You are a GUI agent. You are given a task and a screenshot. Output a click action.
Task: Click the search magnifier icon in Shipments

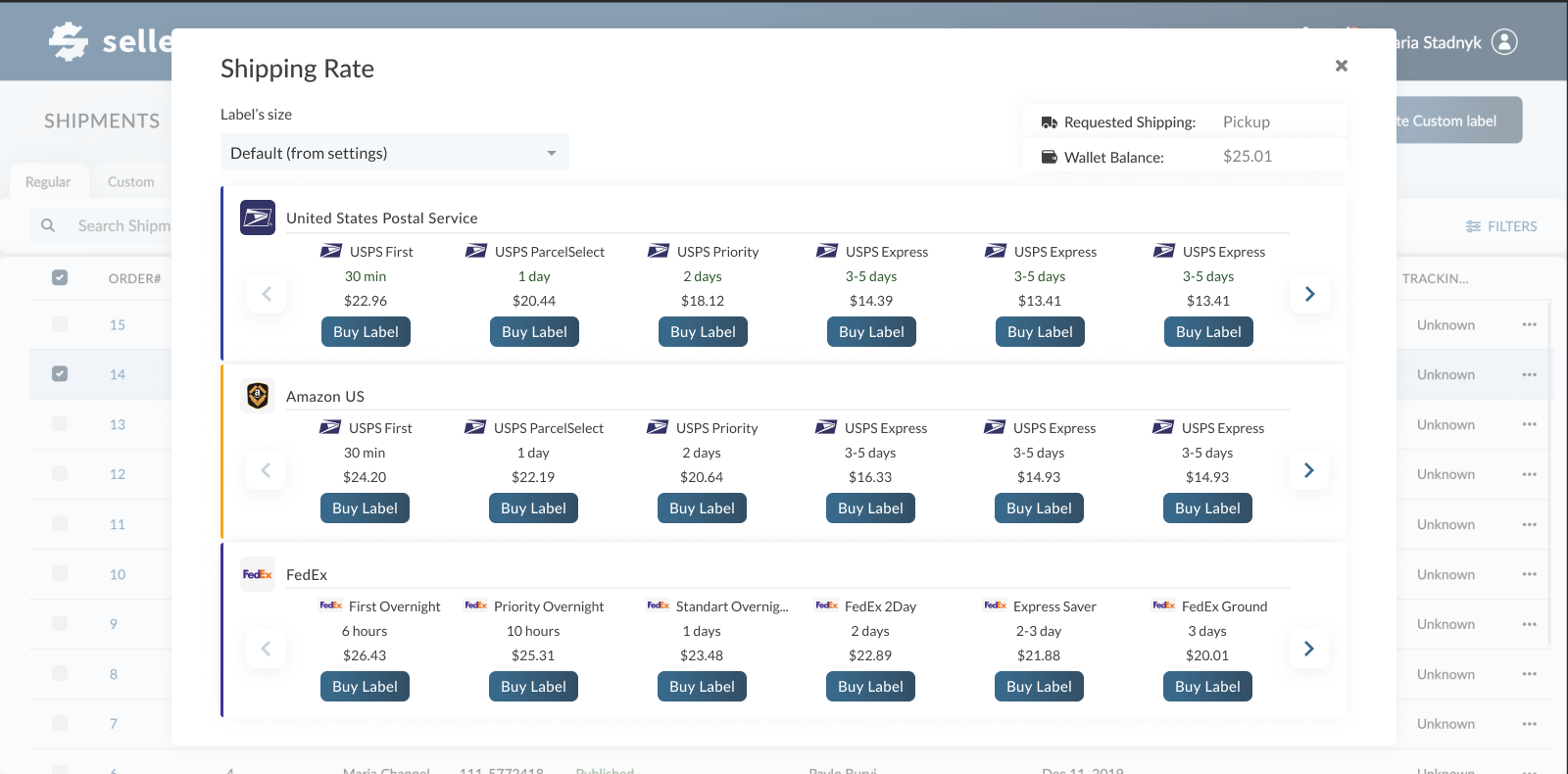click(48, 225)
